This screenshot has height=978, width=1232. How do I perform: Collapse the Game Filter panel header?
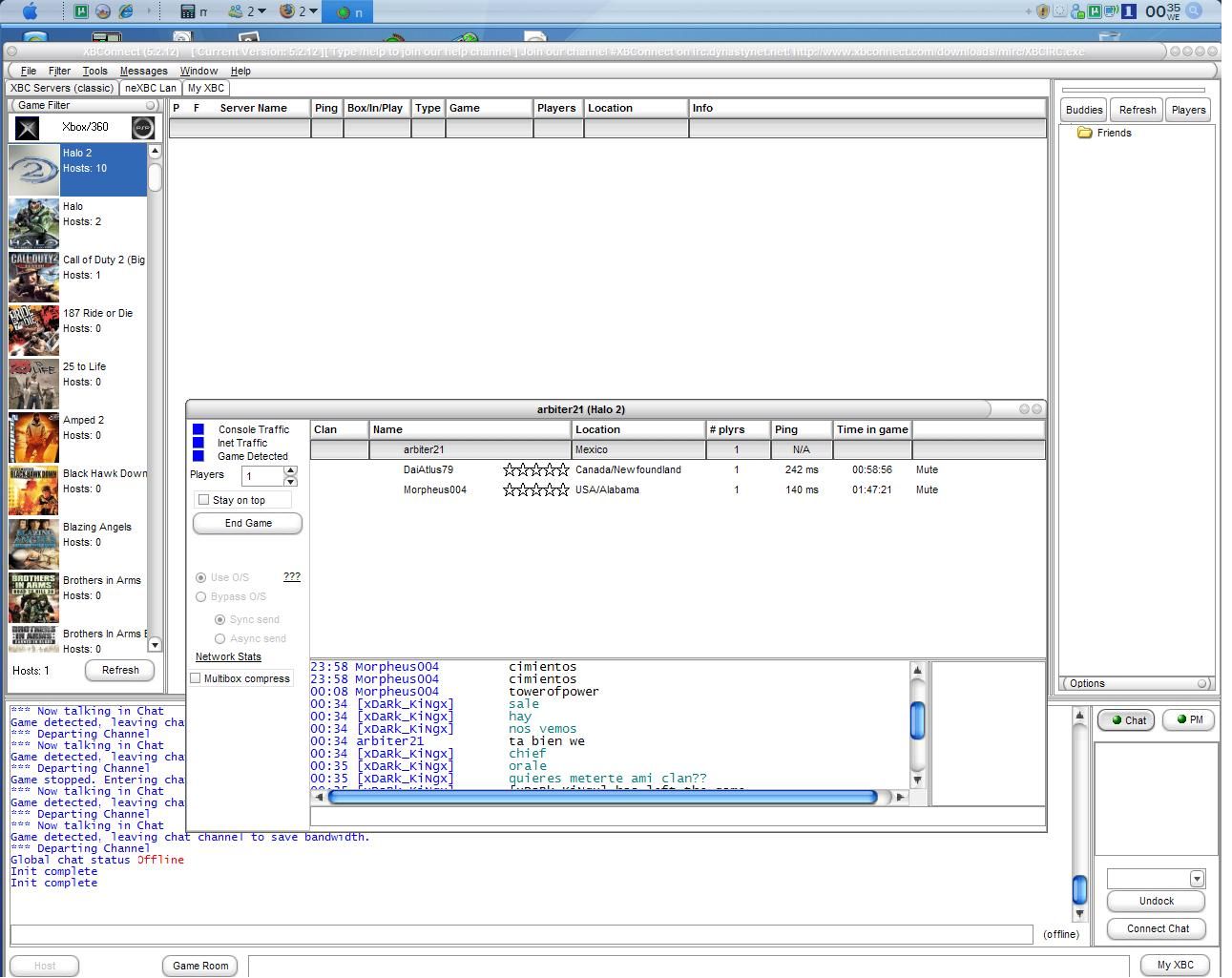click(x=150, y=106)
